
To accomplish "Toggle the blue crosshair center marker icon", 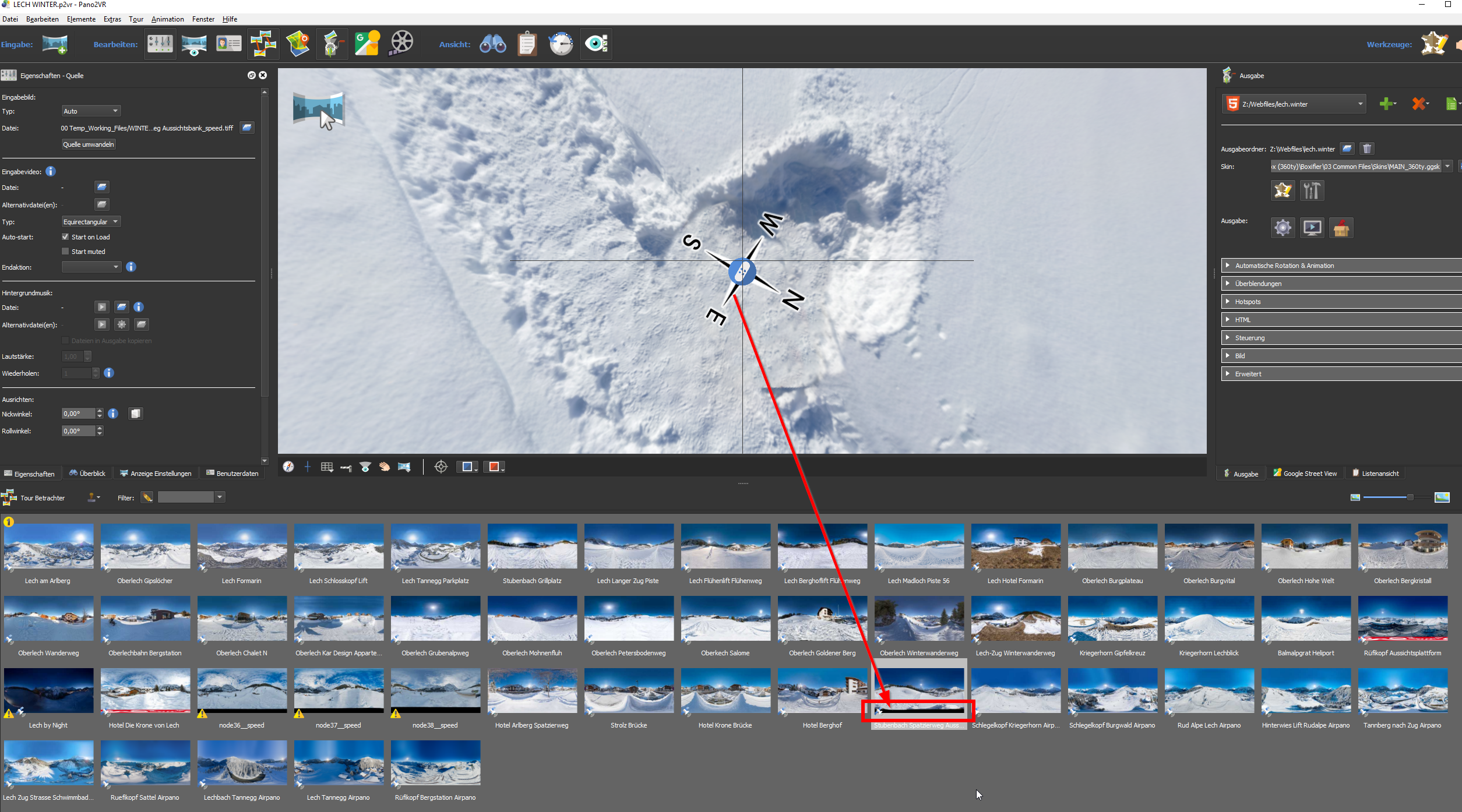I will (x=308, y=467).
